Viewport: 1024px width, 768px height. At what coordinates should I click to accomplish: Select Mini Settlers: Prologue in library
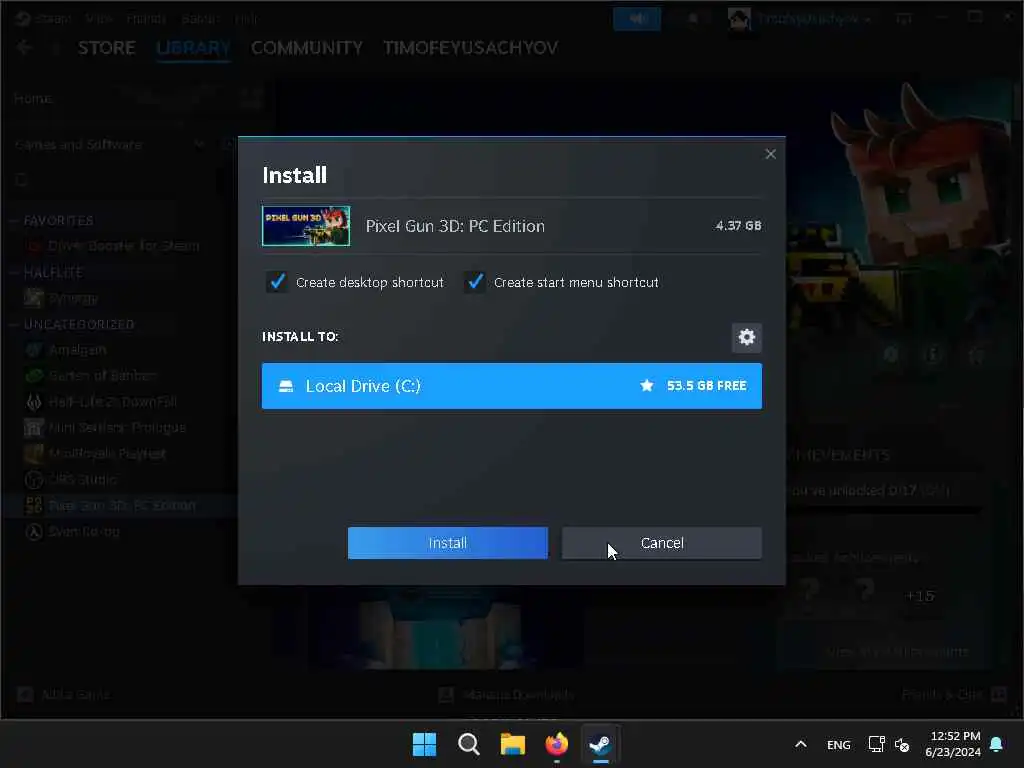point(118,428)
